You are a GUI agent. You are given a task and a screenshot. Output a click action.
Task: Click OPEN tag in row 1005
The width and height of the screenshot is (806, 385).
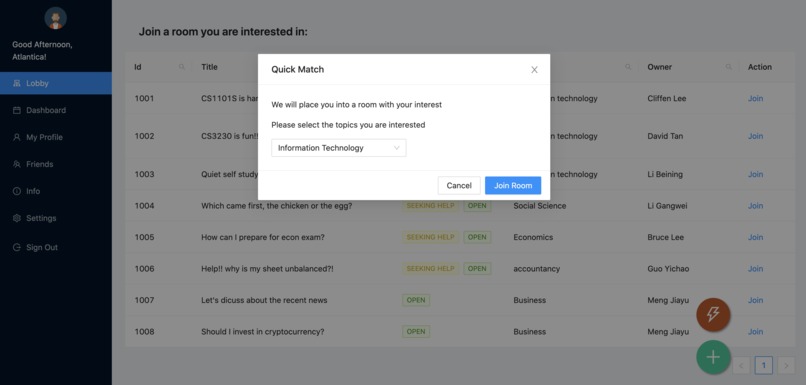point(477,237)
